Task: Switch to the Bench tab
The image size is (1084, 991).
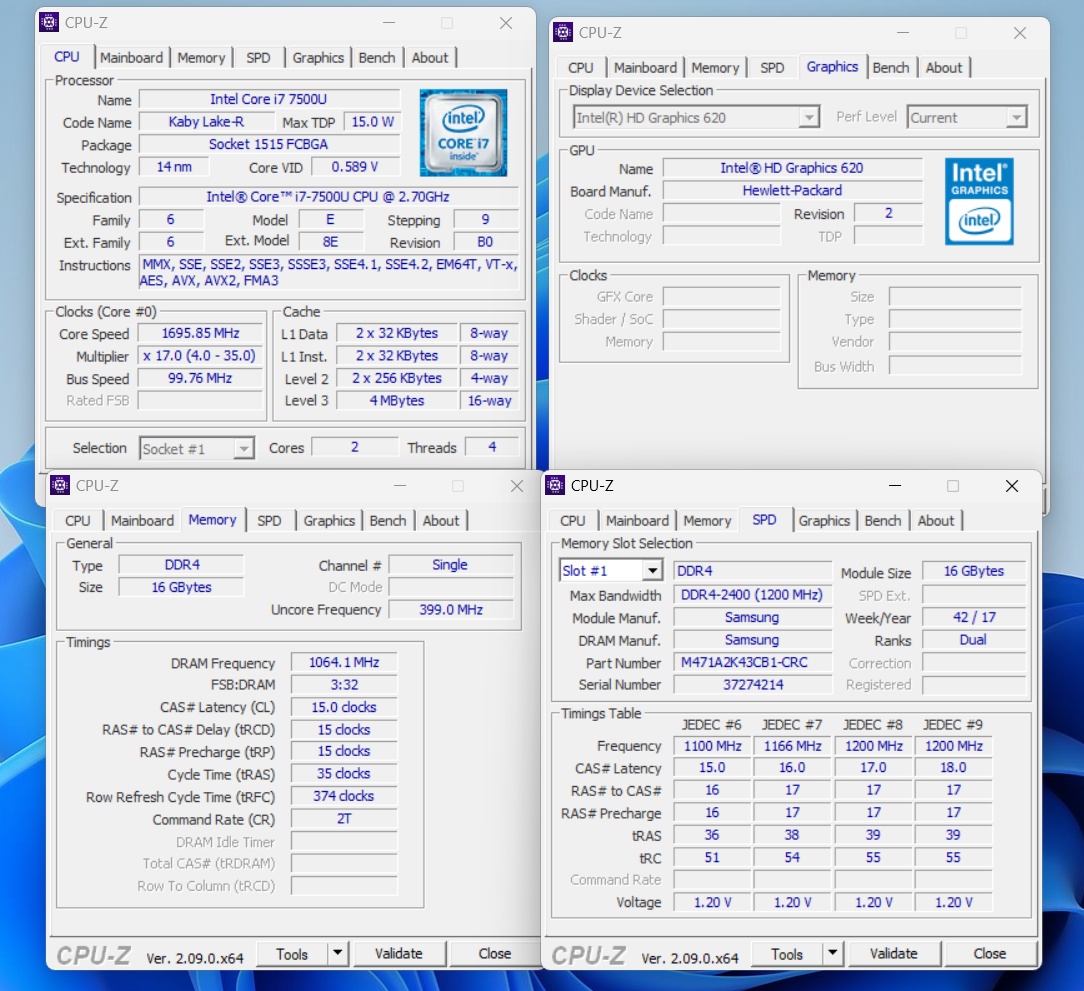Action: click(377, 57)
